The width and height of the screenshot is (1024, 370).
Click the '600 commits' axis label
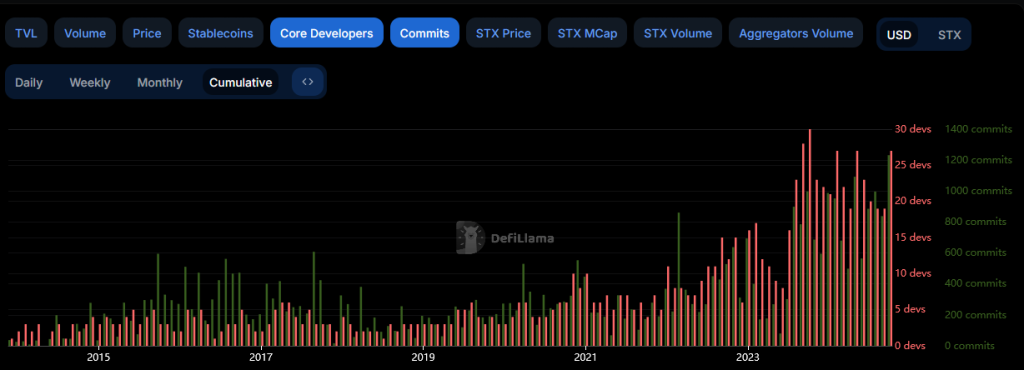(976, 253)
